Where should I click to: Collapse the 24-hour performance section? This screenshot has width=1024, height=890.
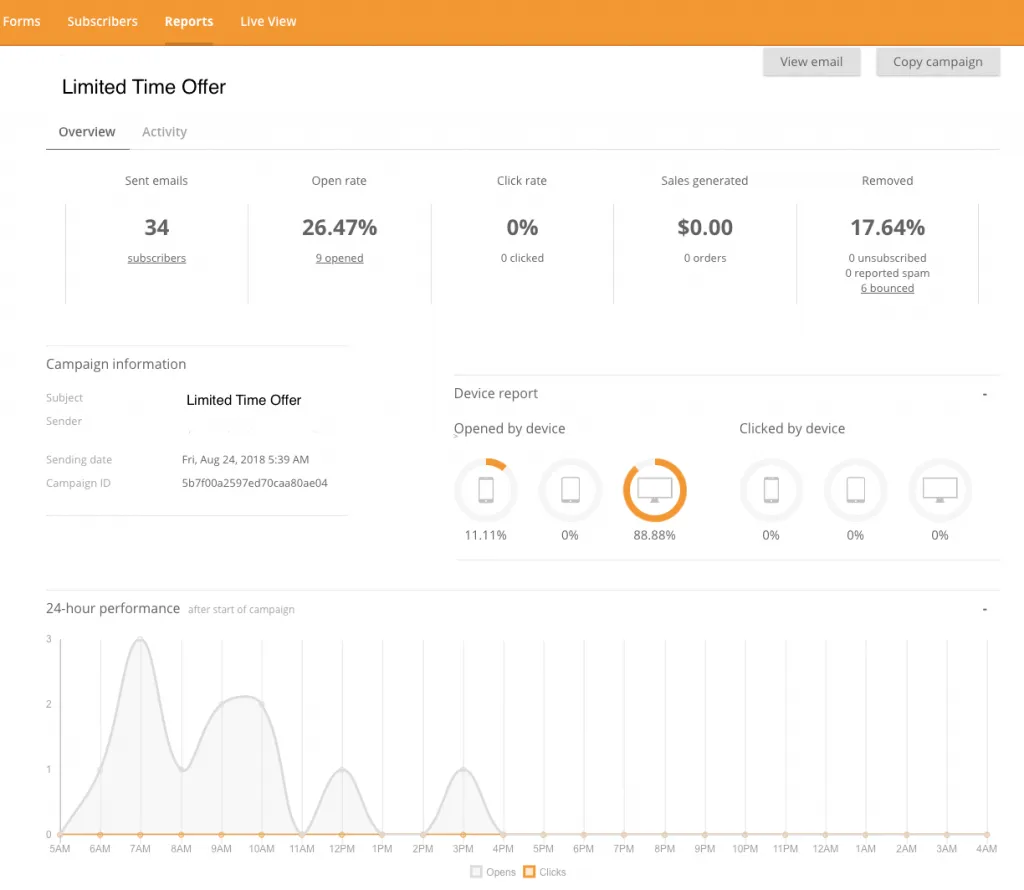point(985,609)
